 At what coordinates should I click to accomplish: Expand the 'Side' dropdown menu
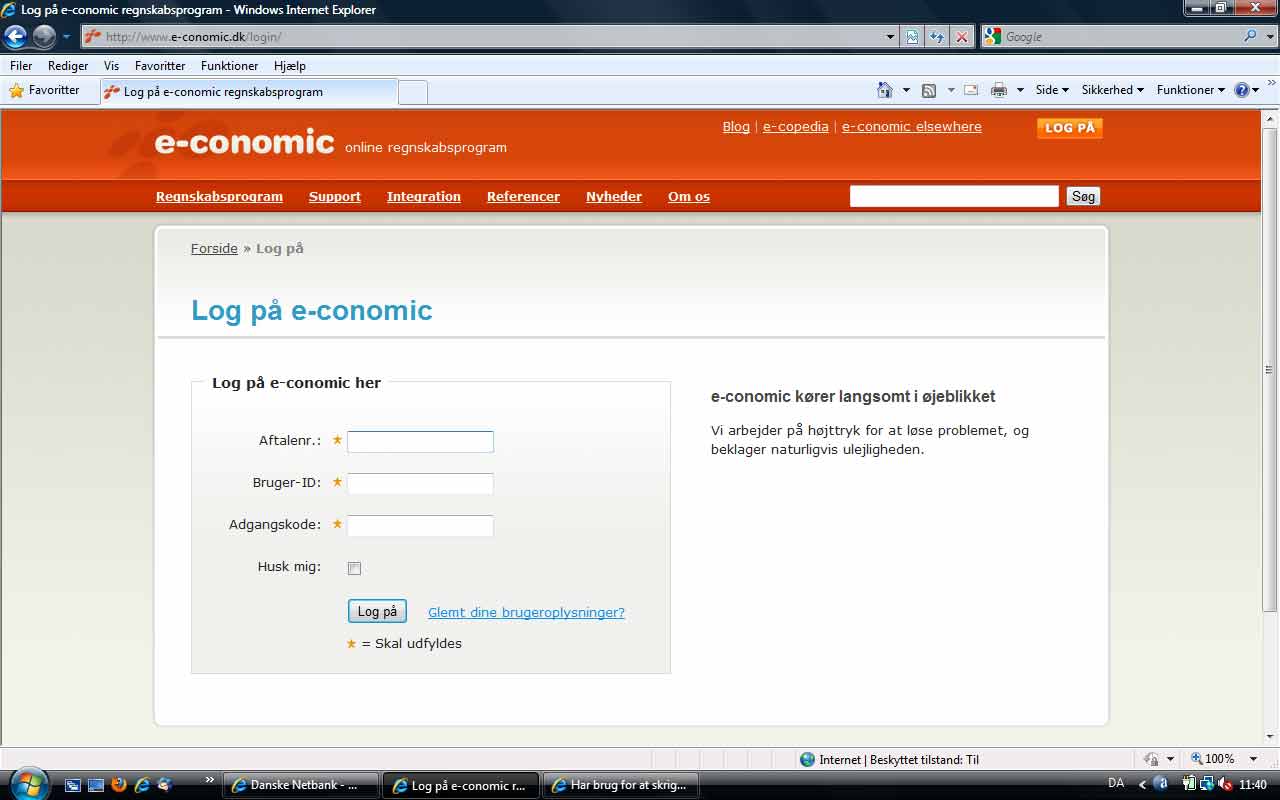pyautogui.click(x=1052, y=90)
